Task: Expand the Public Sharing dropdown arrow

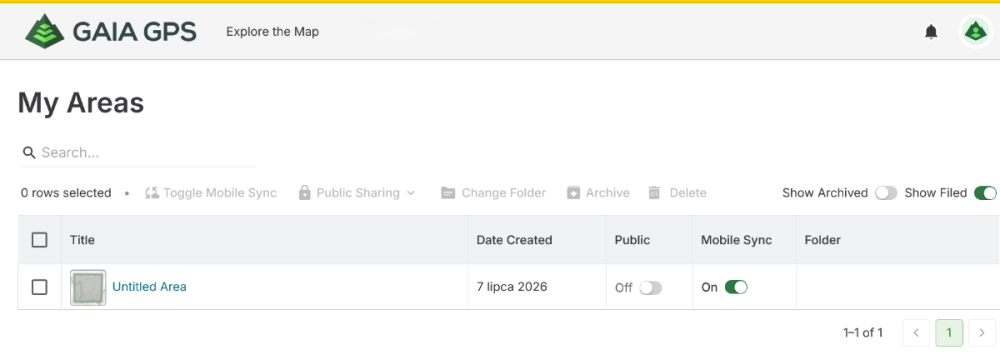Action: click(x=410, y=193)
